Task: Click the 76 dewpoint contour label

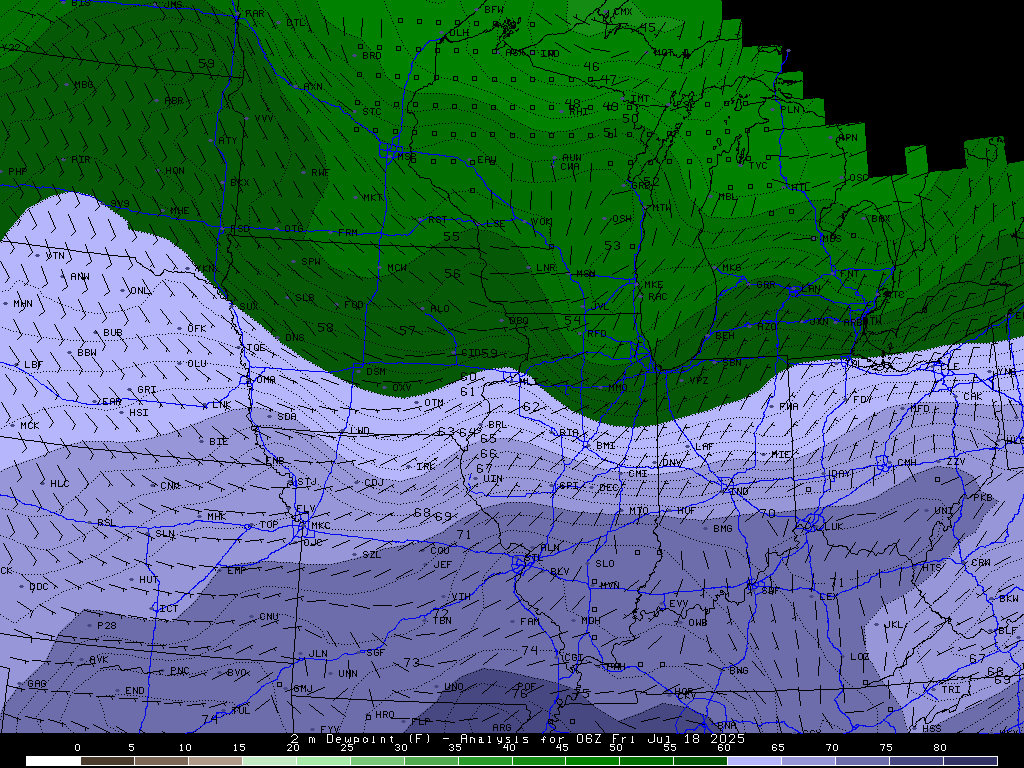Action: (x=519, y=694)
